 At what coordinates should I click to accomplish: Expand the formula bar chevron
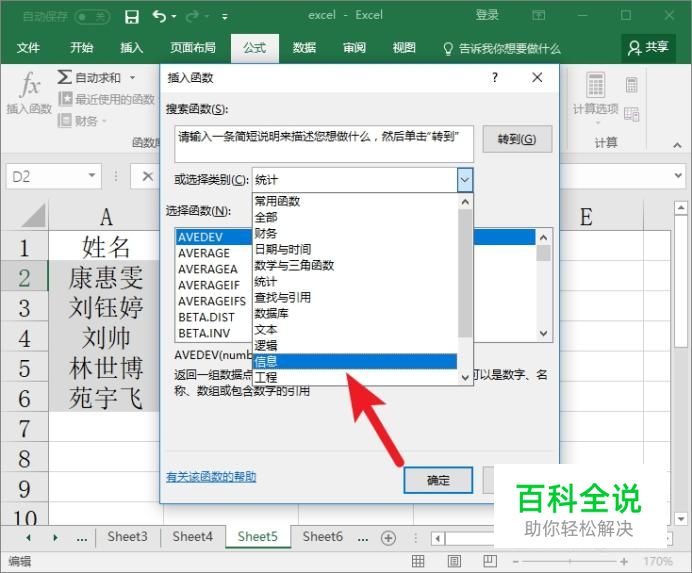point(678,175)
